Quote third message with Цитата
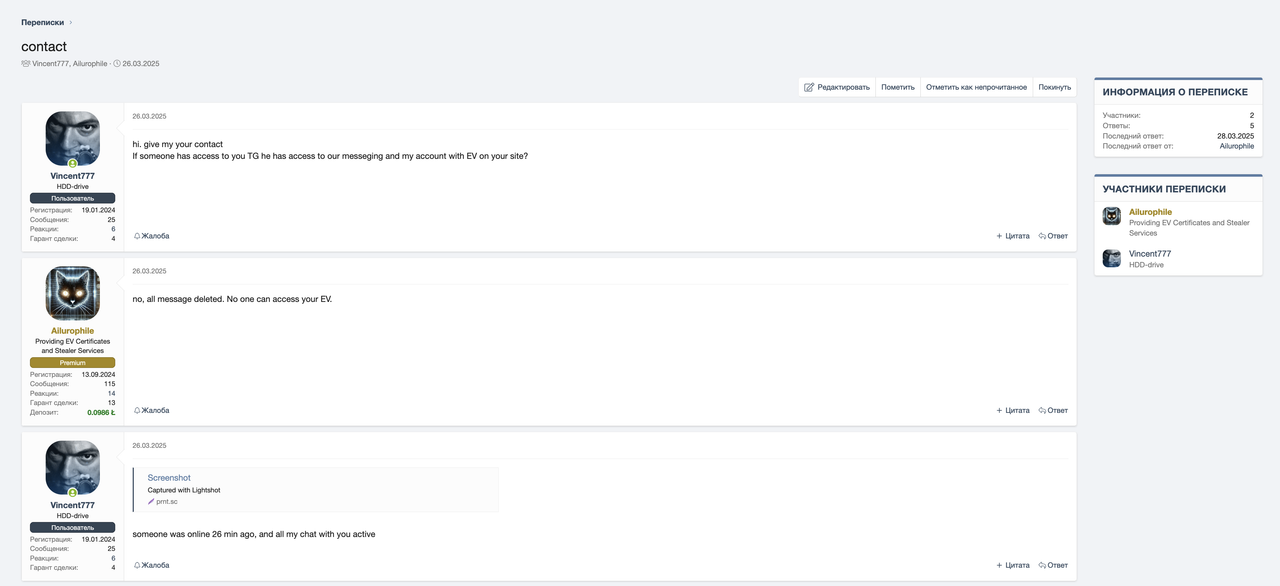The width and height of the screenshot is (1280, 586). pyautogui.click(x=1013, y=565)
